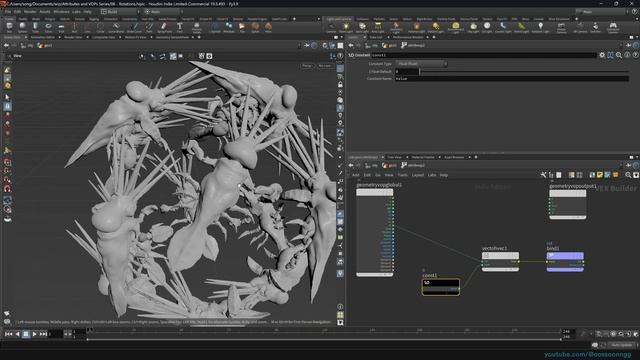Select the const1 node
The width and height of the screenshot is (640, 360).
click(x=440, y=286)
